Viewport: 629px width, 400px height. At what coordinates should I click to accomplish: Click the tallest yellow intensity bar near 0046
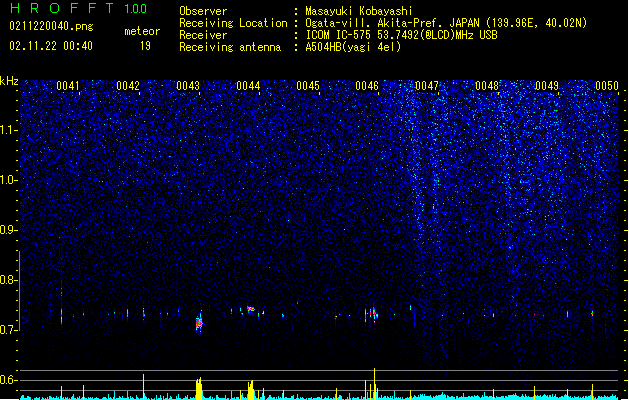tap(374, 384)
